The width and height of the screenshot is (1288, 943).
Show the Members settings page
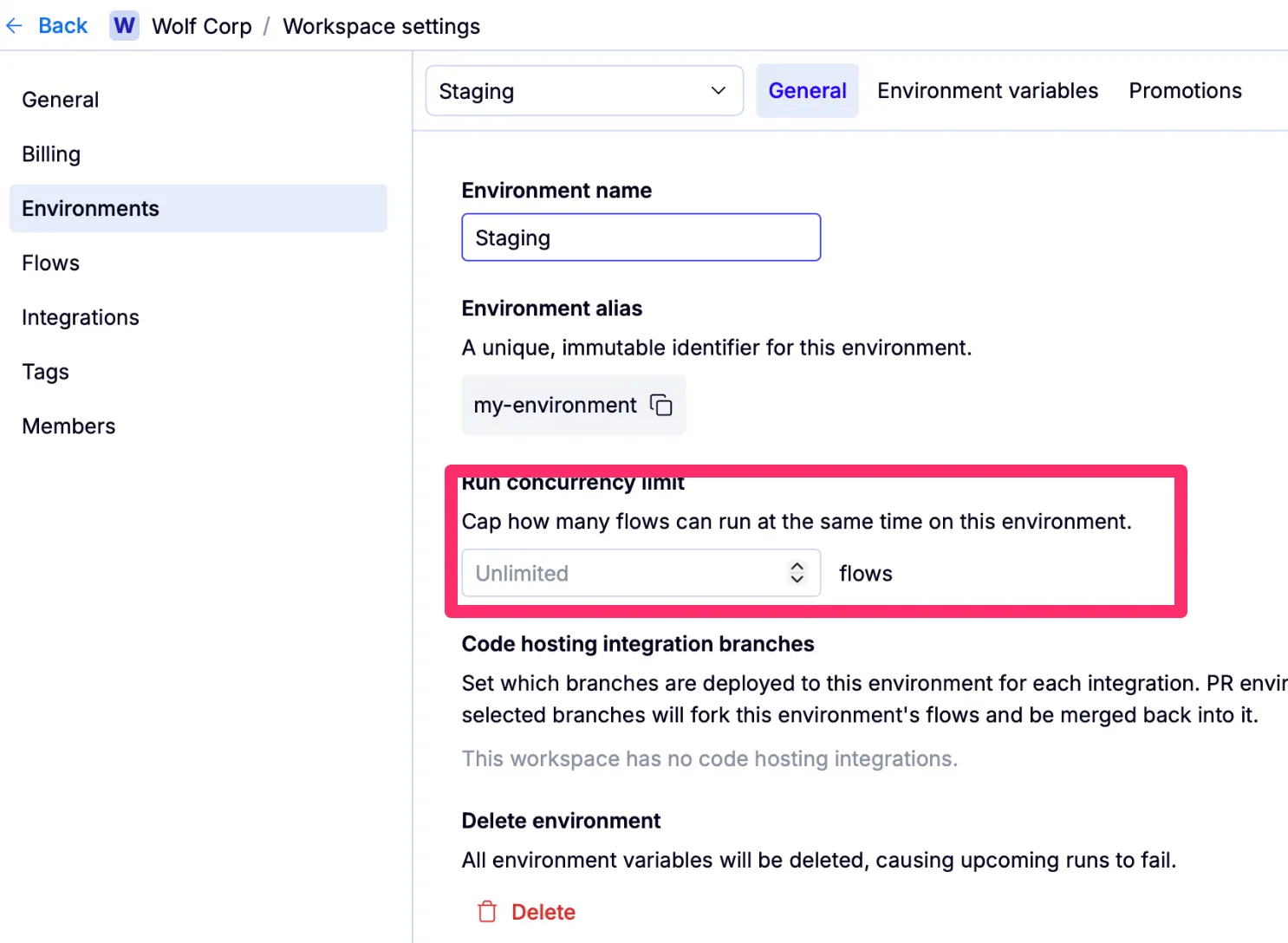[68, 426]
